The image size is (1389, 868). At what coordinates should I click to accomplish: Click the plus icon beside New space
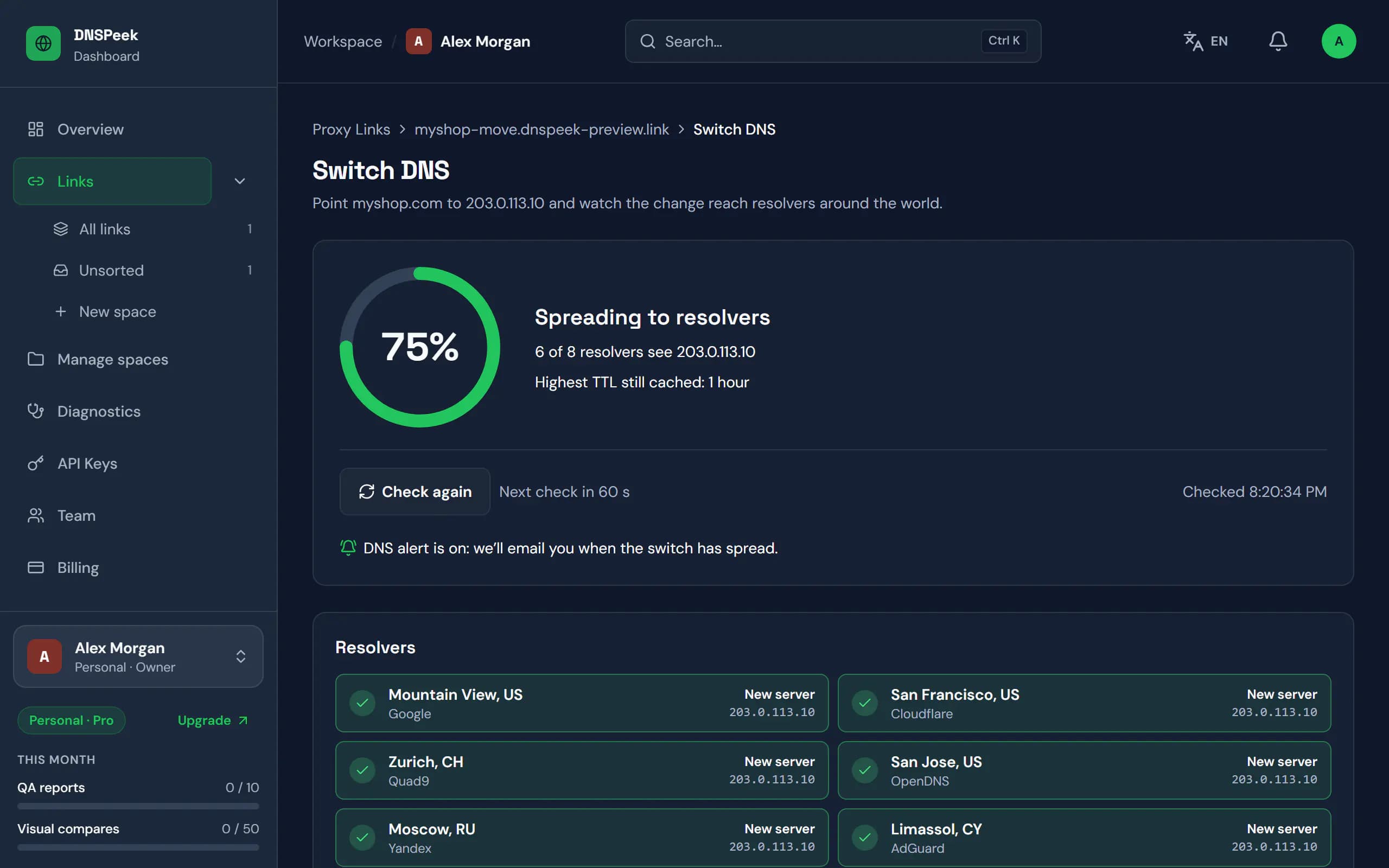click(x=61, y=312)
